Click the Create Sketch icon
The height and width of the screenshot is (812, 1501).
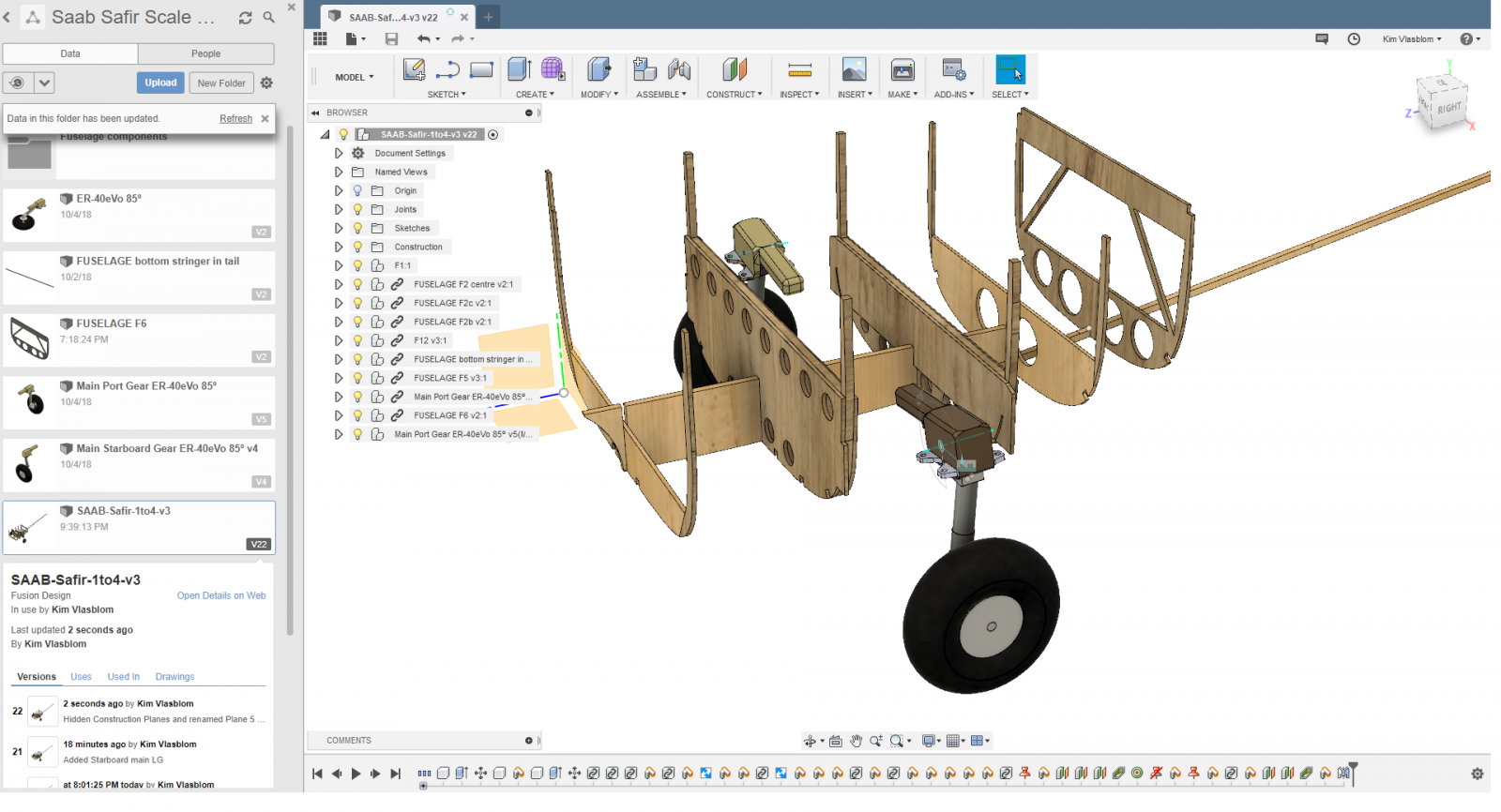(414, 70)
